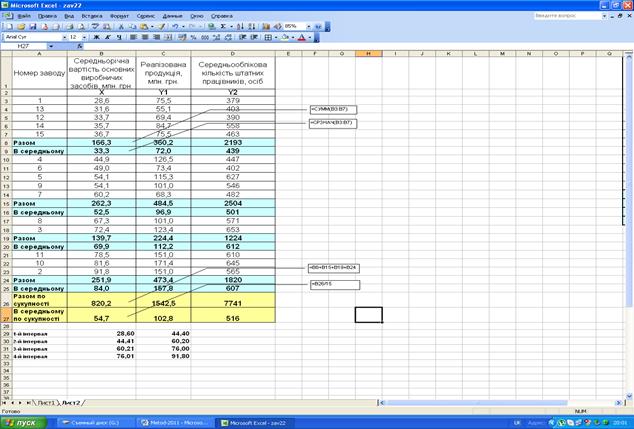634x429 pixels.
Task: Apply the Fill Color bucket button
Action: (x=285, y=37)
